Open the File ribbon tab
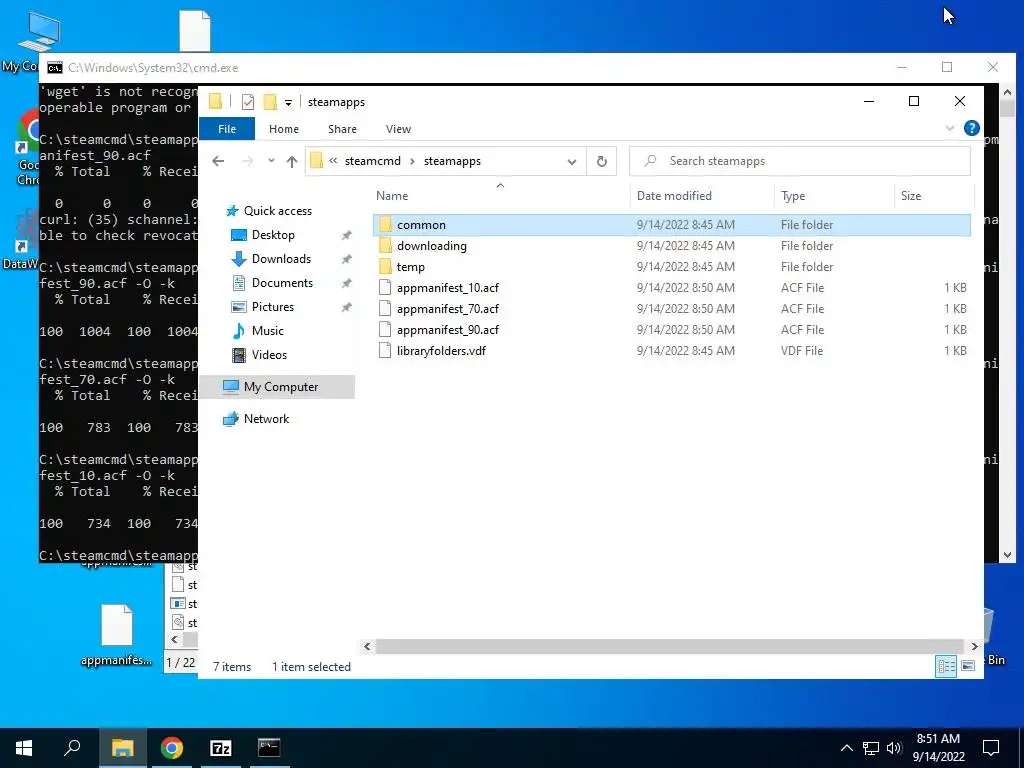This screenshot has width=1024, height=768. (x=227, y=129)
